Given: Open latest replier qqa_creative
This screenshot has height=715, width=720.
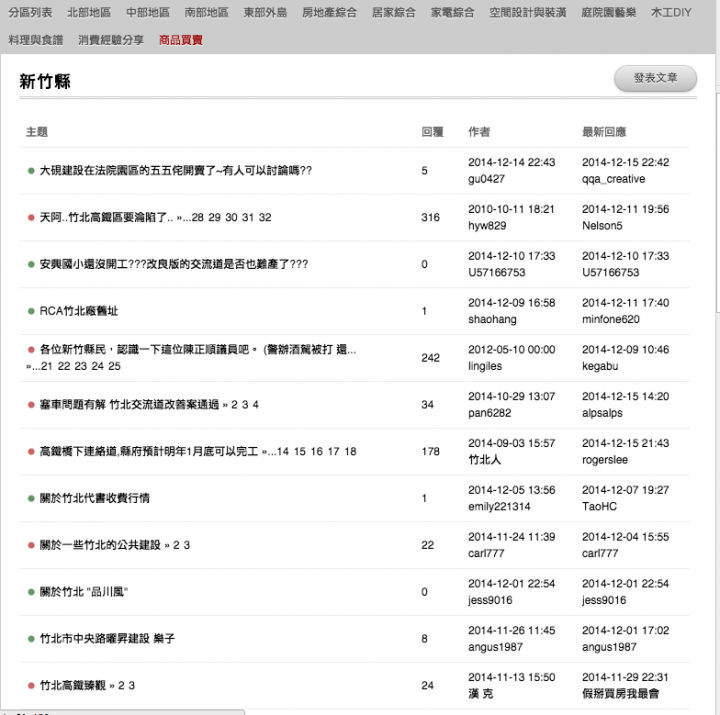Looking at the screenshot, I should [613, 179].
